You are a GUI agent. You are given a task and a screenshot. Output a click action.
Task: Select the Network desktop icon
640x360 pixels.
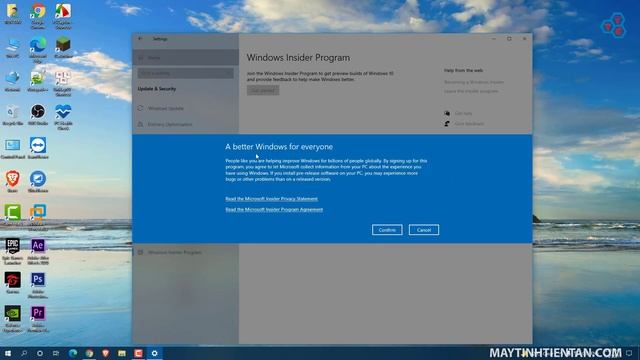point(13,81)
